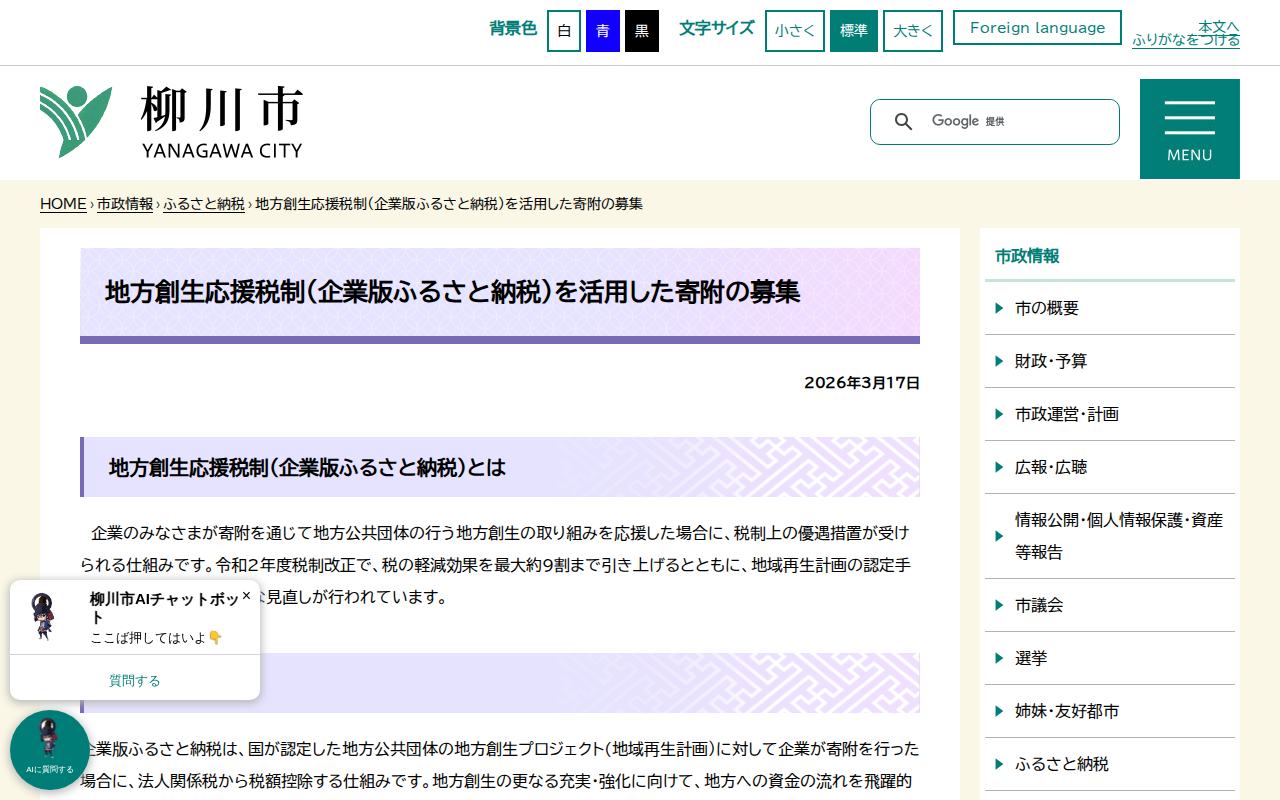Select 市政情報 in the breadcrumb trail
The width and height of the screenshot is (1280, 800).
(x=124, y=203)
